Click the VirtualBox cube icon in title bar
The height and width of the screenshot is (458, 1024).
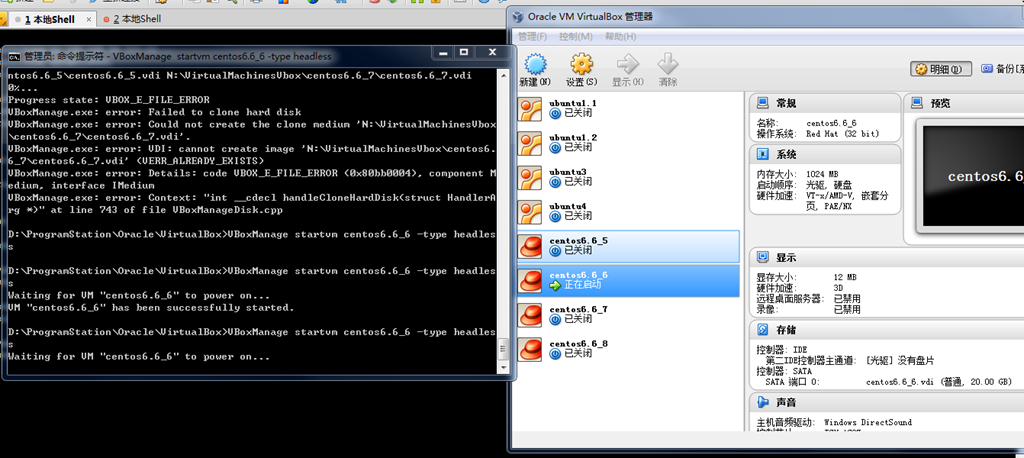click(519, 16)
